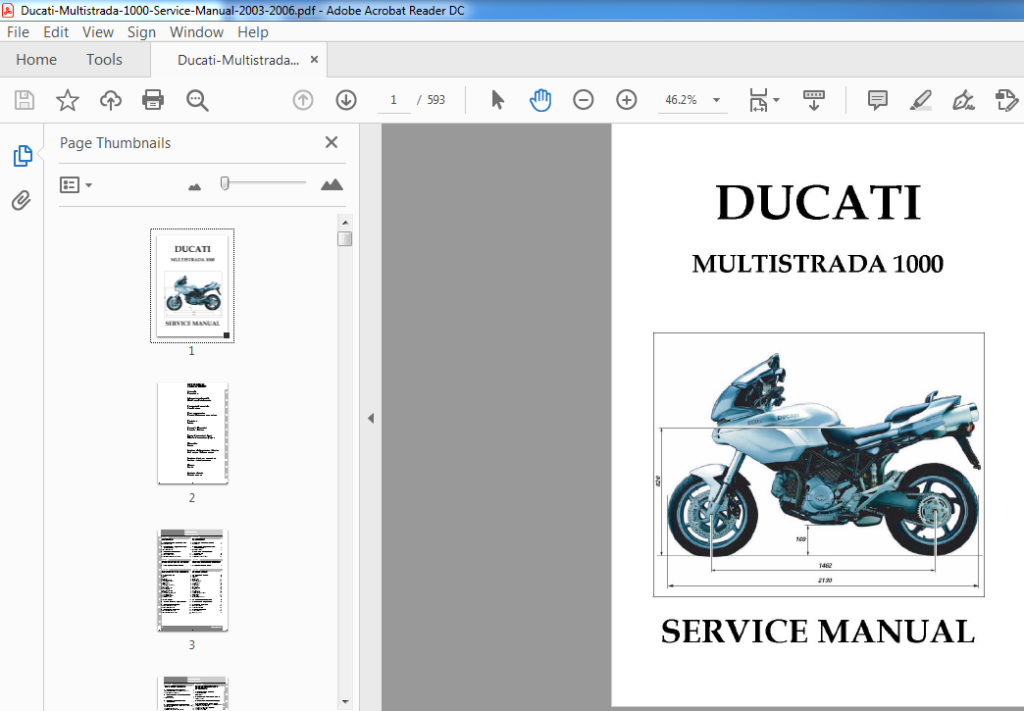Activate the Hand pan tool

pos(540,100)
